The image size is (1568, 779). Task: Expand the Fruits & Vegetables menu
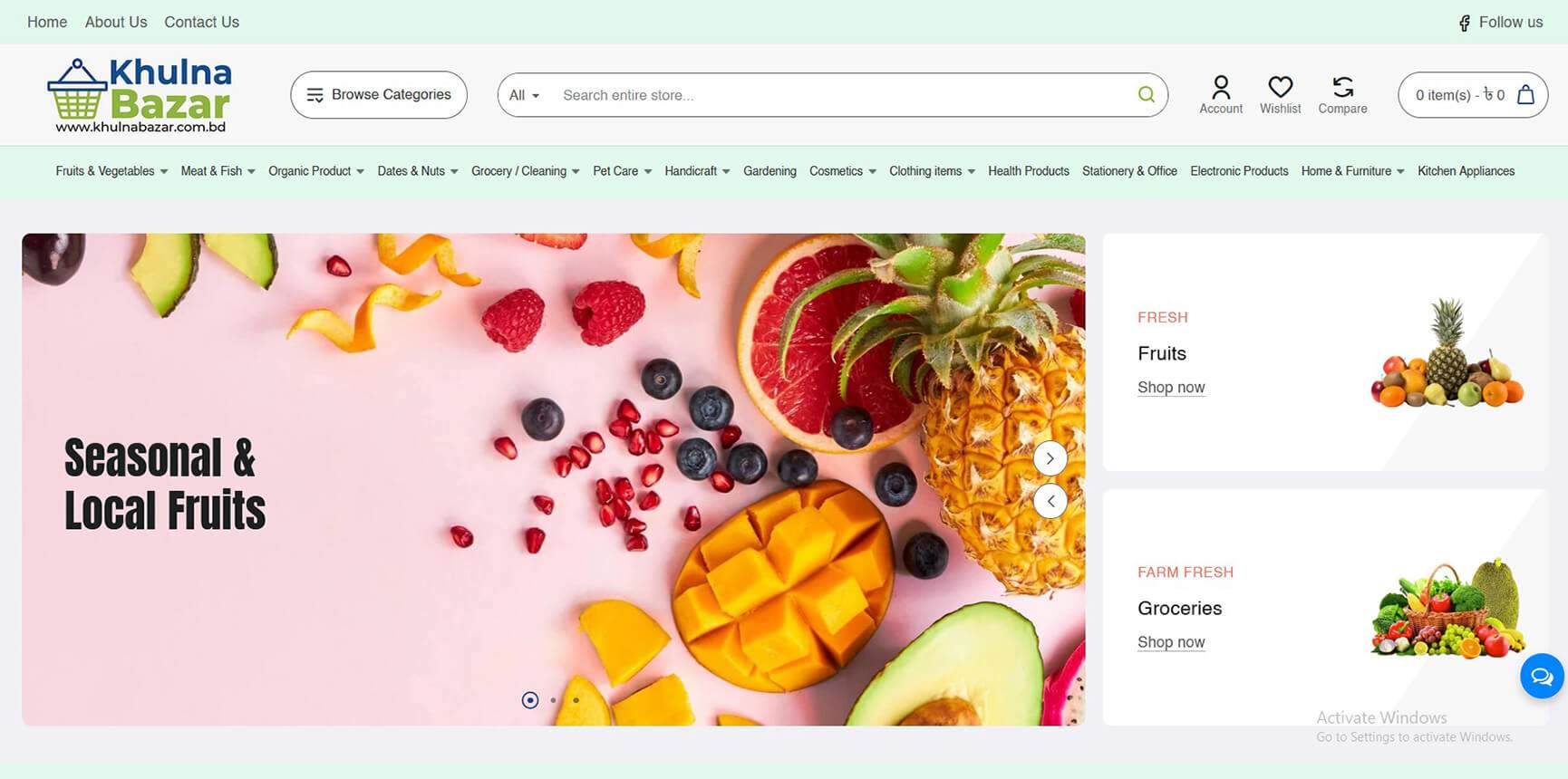pyautogui.click(x=111, y=171)
